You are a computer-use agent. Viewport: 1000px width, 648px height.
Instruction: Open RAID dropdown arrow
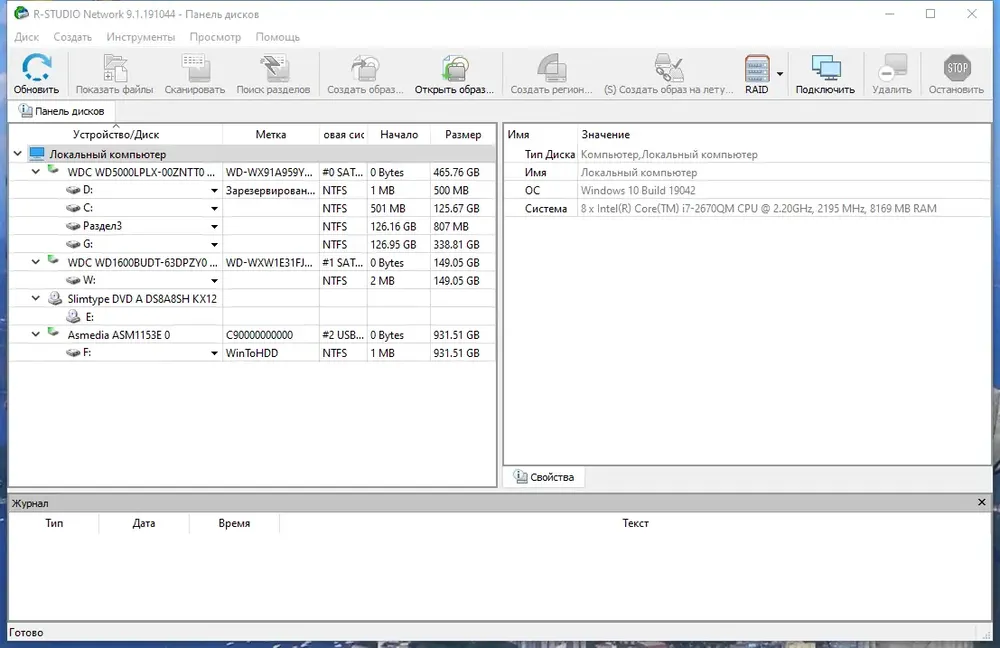click(x=779, y=74)
